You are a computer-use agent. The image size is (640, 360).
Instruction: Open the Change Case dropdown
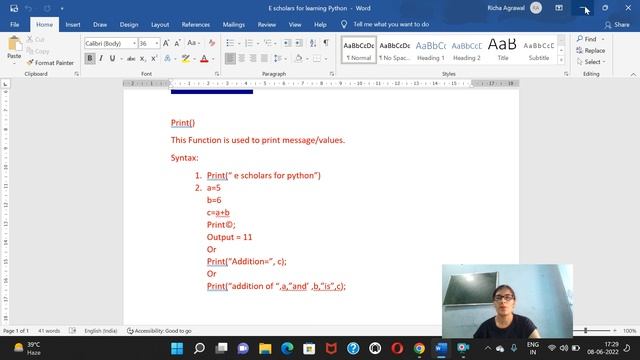click(x=193, y=43)
